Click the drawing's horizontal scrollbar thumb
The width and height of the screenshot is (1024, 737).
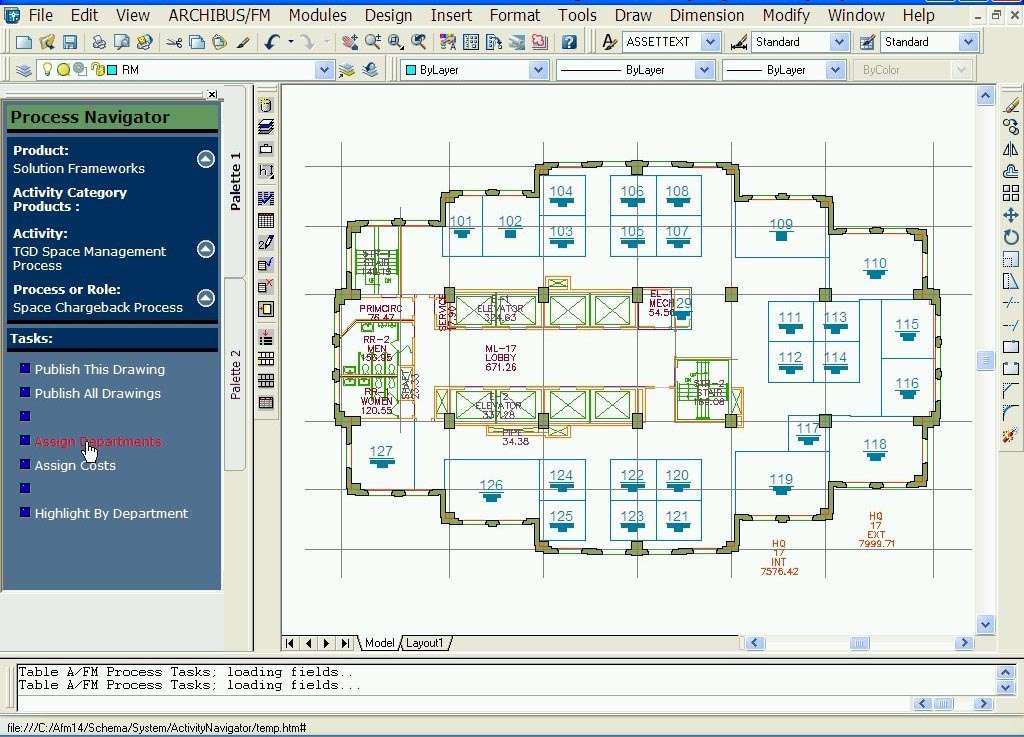tap(859, 643)
